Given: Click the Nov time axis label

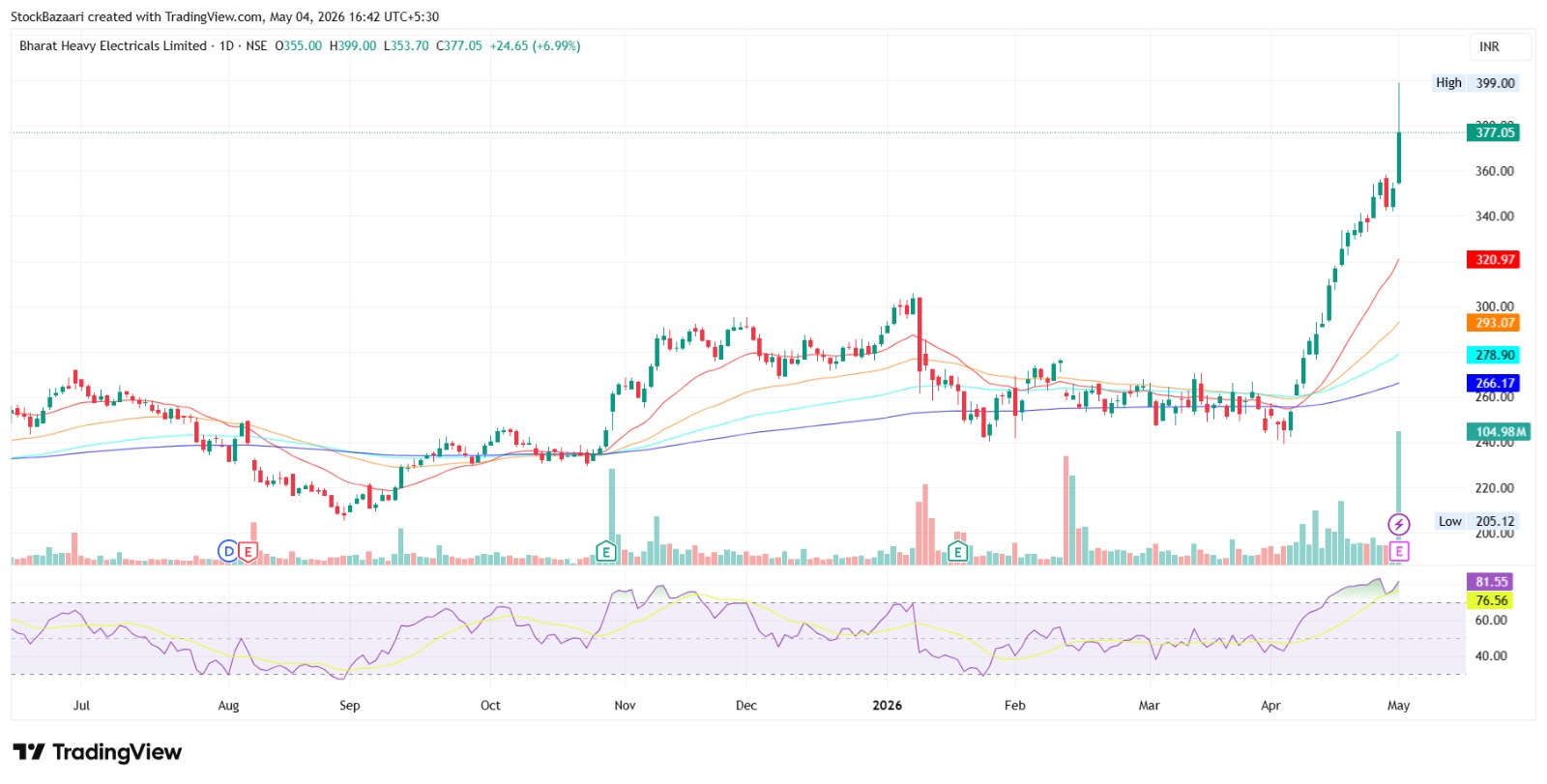Looking at the screenshot, I should [626, 706].
